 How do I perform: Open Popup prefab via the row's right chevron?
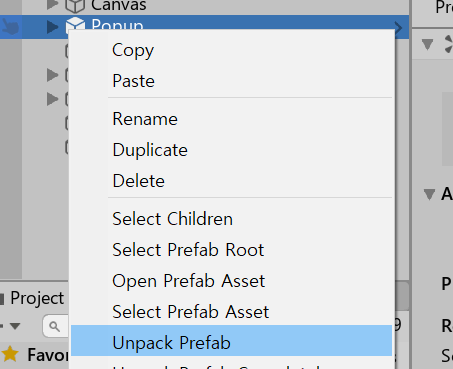(x=398, y=27)
